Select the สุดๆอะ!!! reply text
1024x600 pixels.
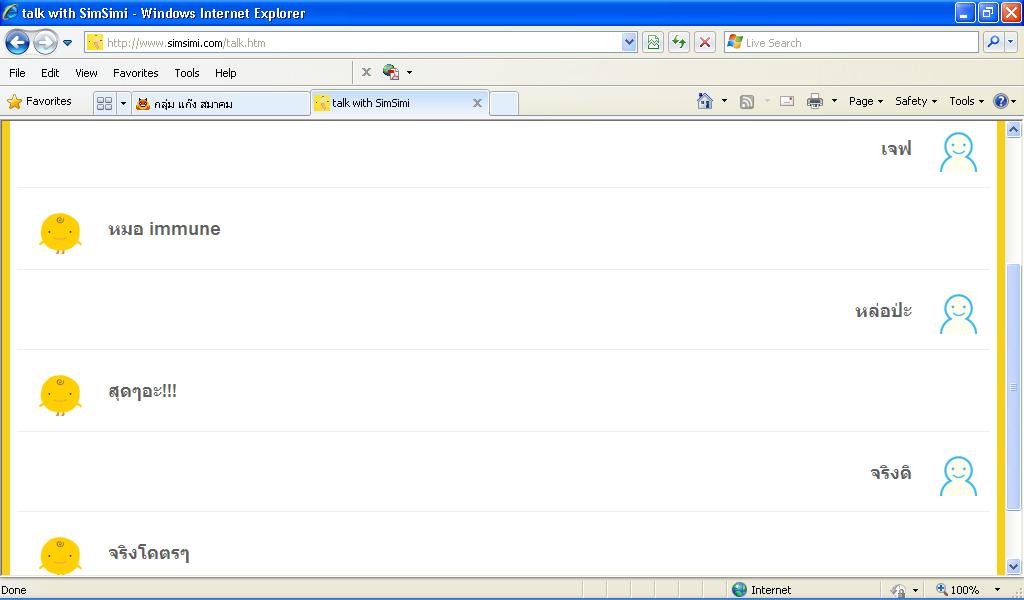tap(142, 392)
